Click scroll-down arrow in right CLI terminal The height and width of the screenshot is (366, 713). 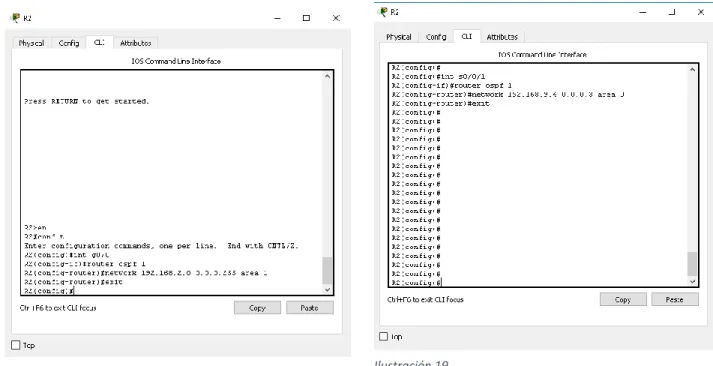click(693, 281)
